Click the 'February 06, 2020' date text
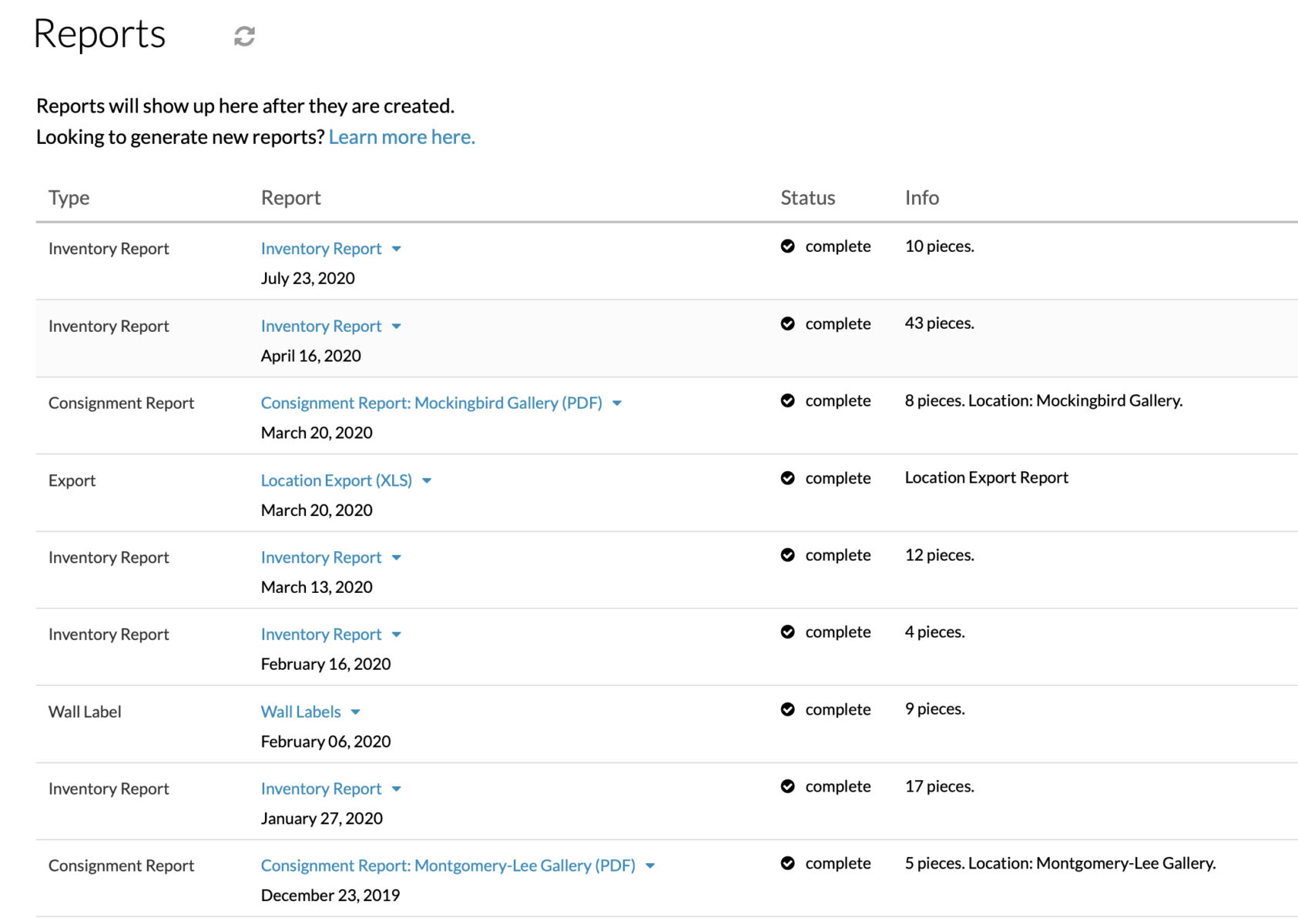Screen dimensions: 1298x924 (325, 742)
